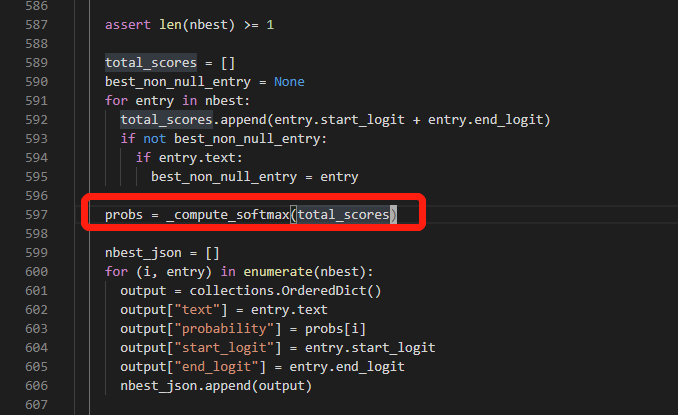Click line number 603 in the gutter
Image resolution: width=678 pixels, height=415 pixels.
[x=36, y=329]
